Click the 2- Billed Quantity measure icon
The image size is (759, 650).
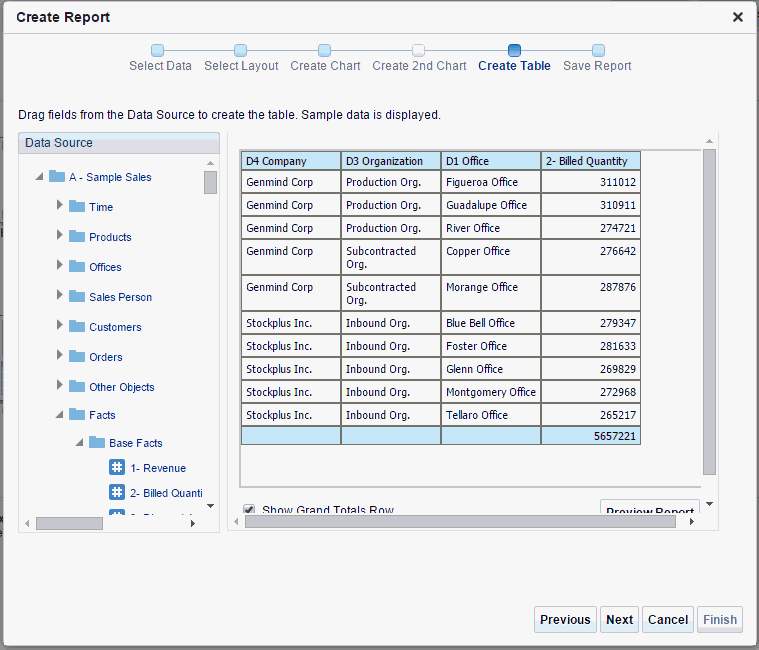pyautogui.click(x=116, y=493)
